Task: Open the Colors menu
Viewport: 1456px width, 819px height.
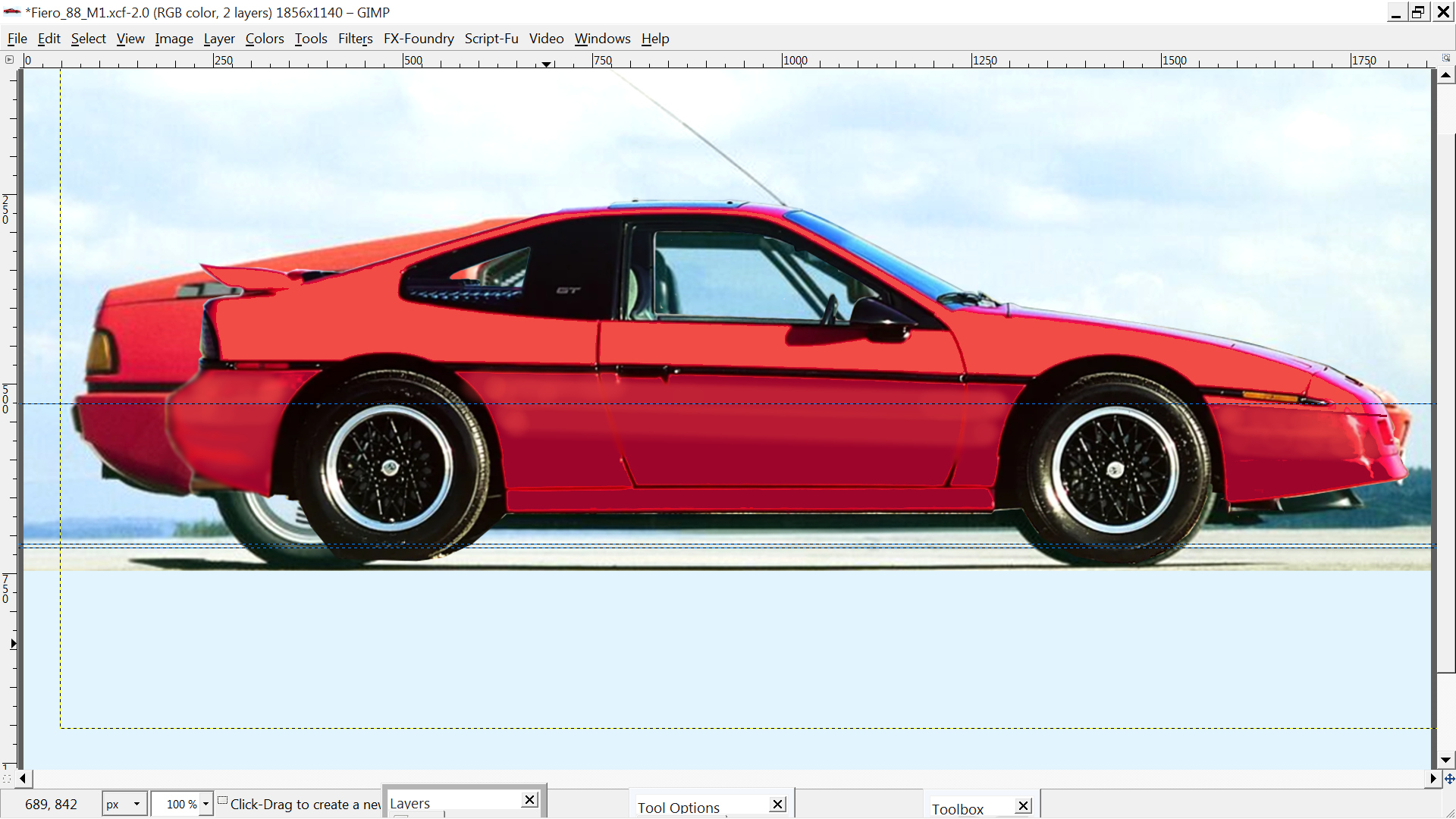Action: [x=264, y=39]
